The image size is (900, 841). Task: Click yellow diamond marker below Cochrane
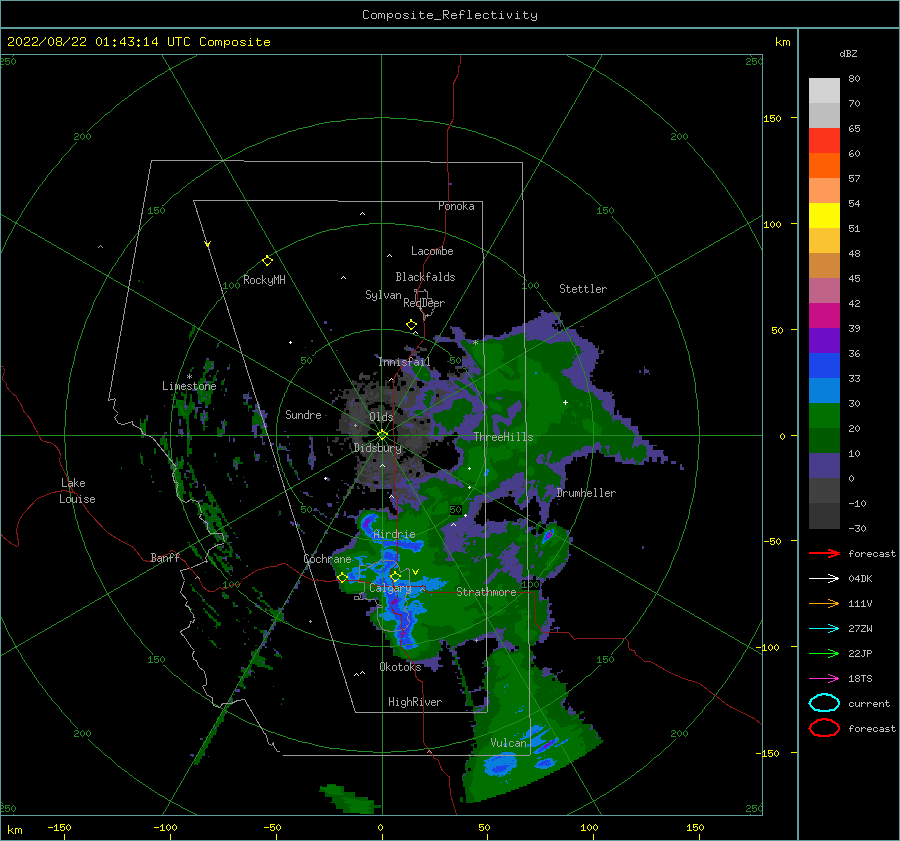(342, 578)
